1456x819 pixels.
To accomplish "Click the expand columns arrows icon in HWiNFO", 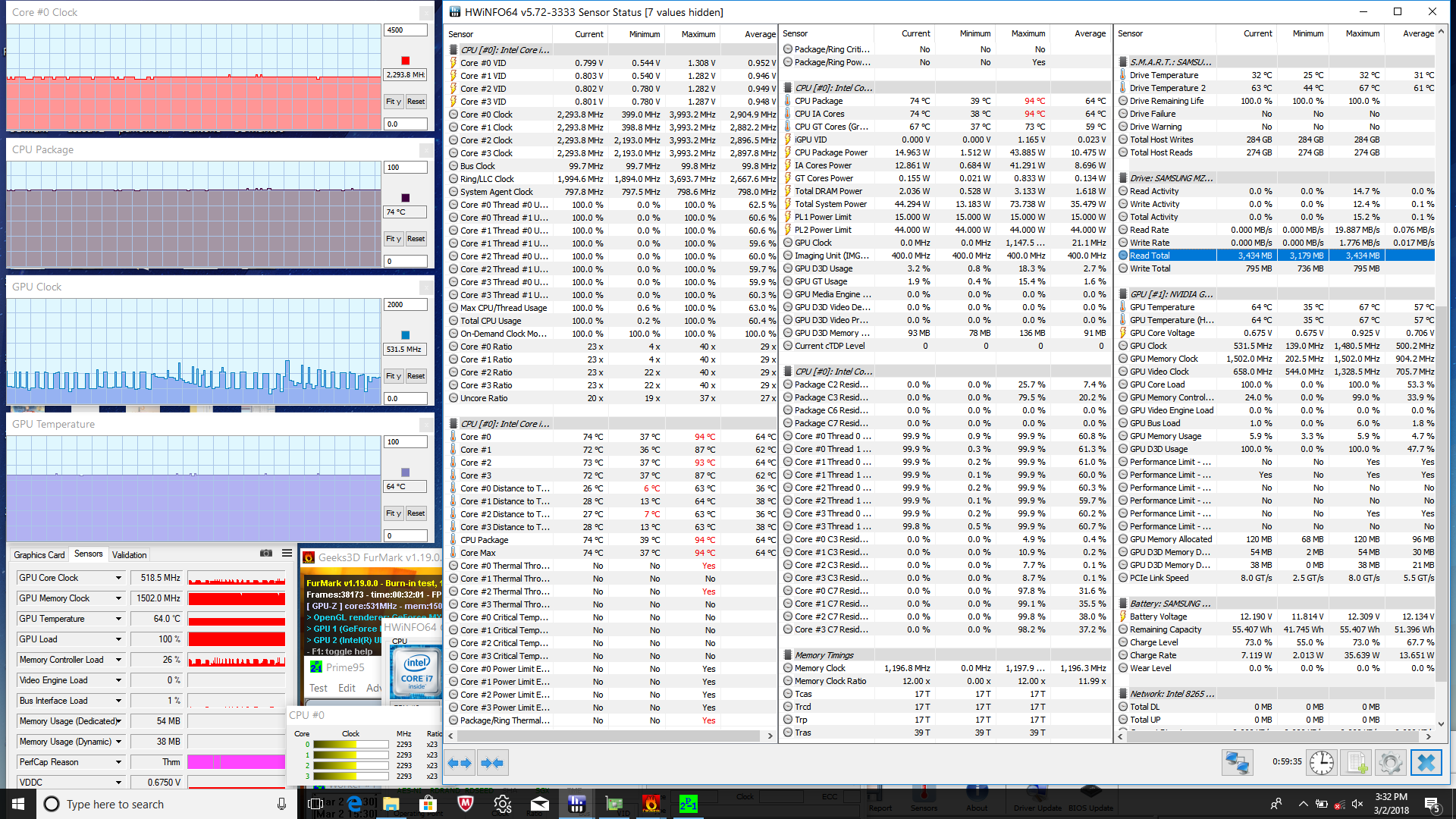I will 460,763.
